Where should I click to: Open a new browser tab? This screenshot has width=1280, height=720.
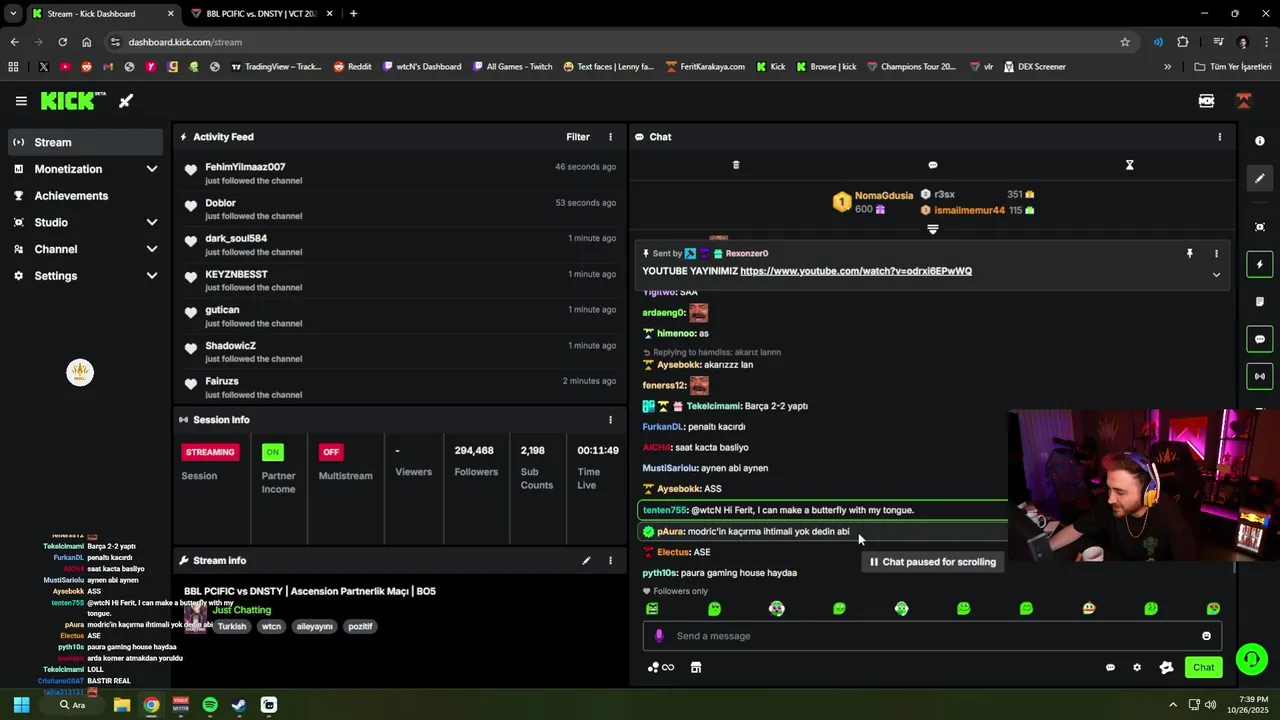[x=353, y=13]
